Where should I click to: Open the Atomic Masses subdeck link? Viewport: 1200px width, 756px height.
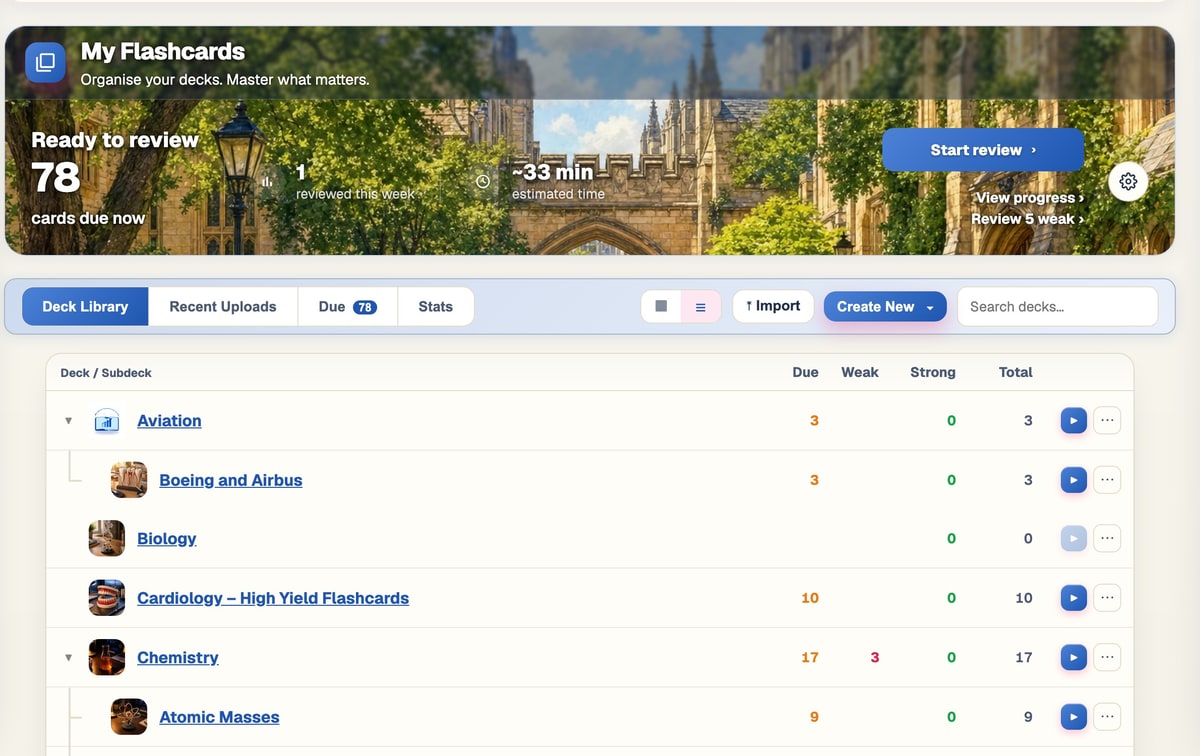(219, 717)
